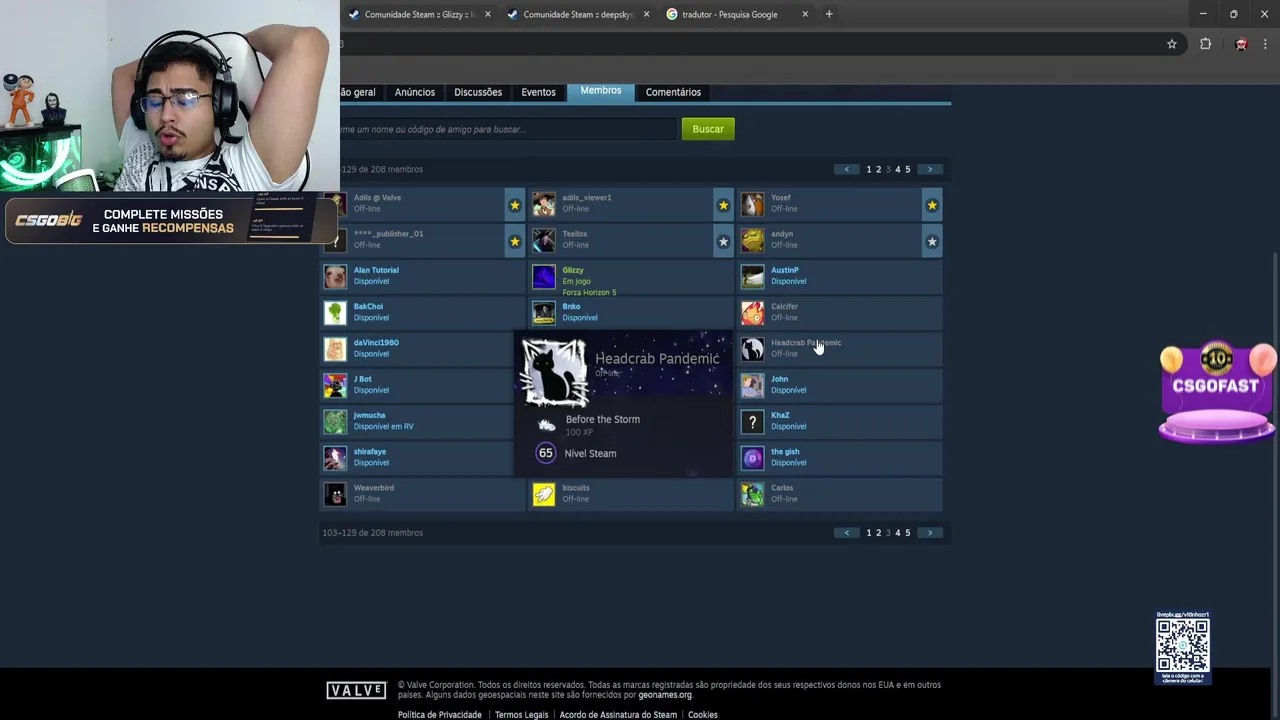
Task: Click Alan Tutorial's profile avatar
Action: [335, 276]
